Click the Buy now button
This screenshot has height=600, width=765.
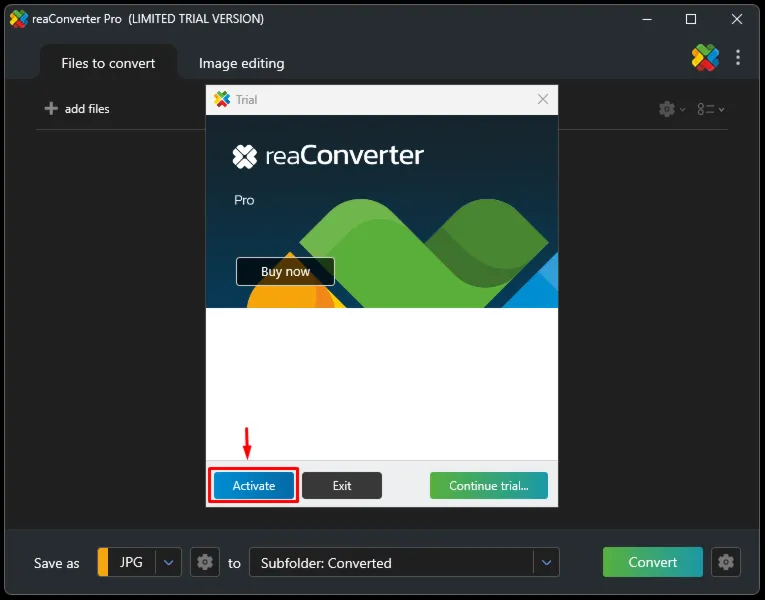[285, 271]
